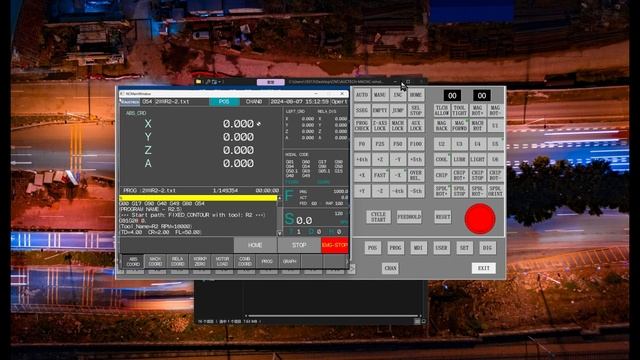This screenshot has width=640, height=360.
Task: Click SPDL STOP spindle stop
Action: (460, 191)
